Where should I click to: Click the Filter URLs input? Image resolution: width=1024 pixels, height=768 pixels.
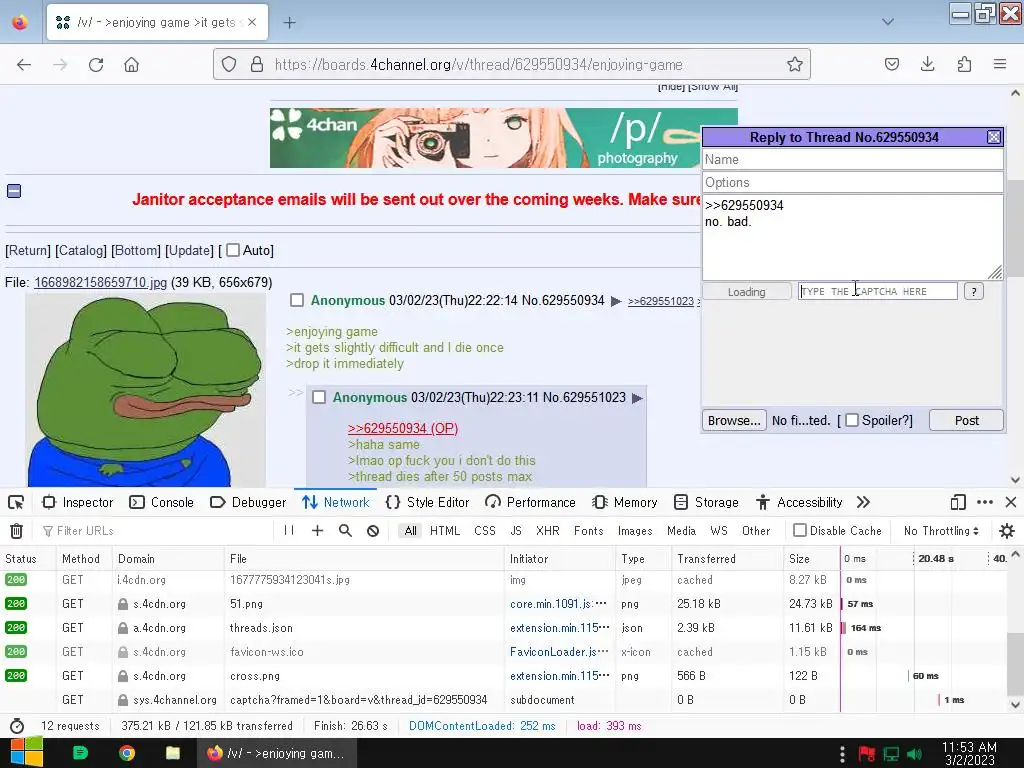[157, 531]
